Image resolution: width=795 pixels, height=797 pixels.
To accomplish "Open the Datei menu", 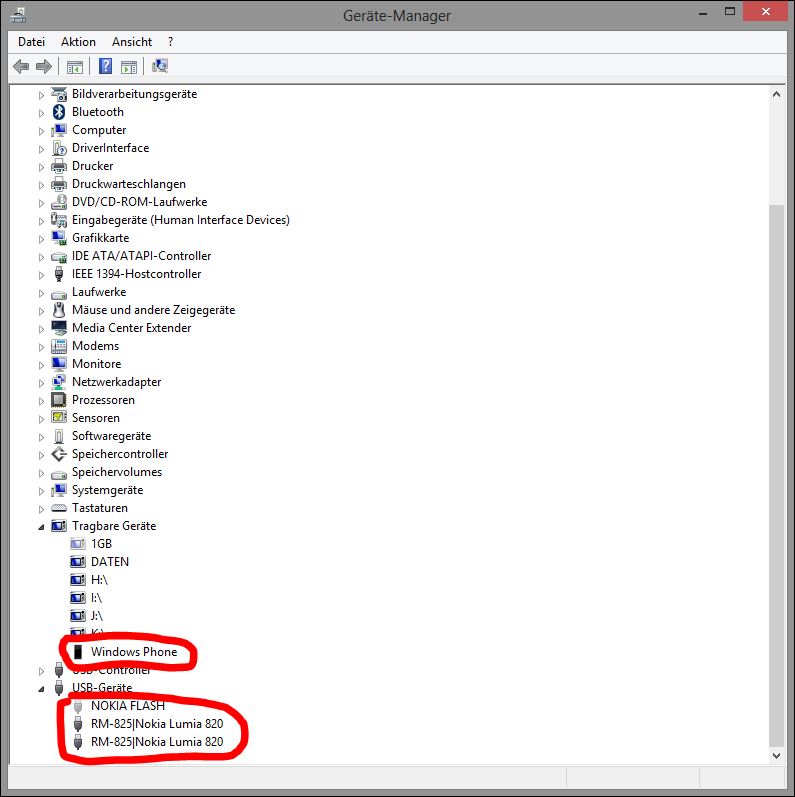I will click(32, 42).
